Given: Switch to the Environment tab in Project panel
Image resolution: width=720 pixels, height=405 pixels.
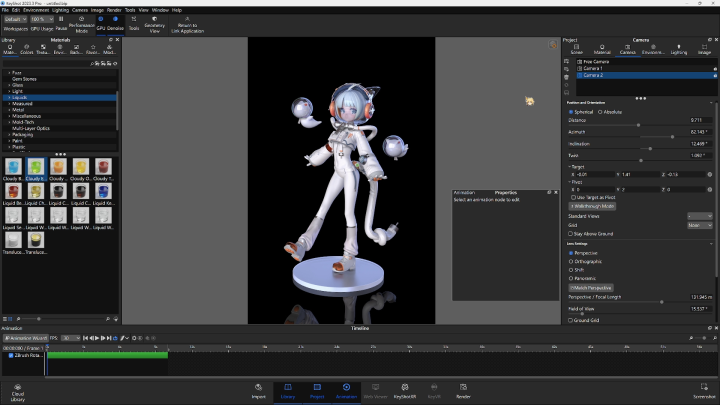Looking at the screenshot, I should [651, 49].
